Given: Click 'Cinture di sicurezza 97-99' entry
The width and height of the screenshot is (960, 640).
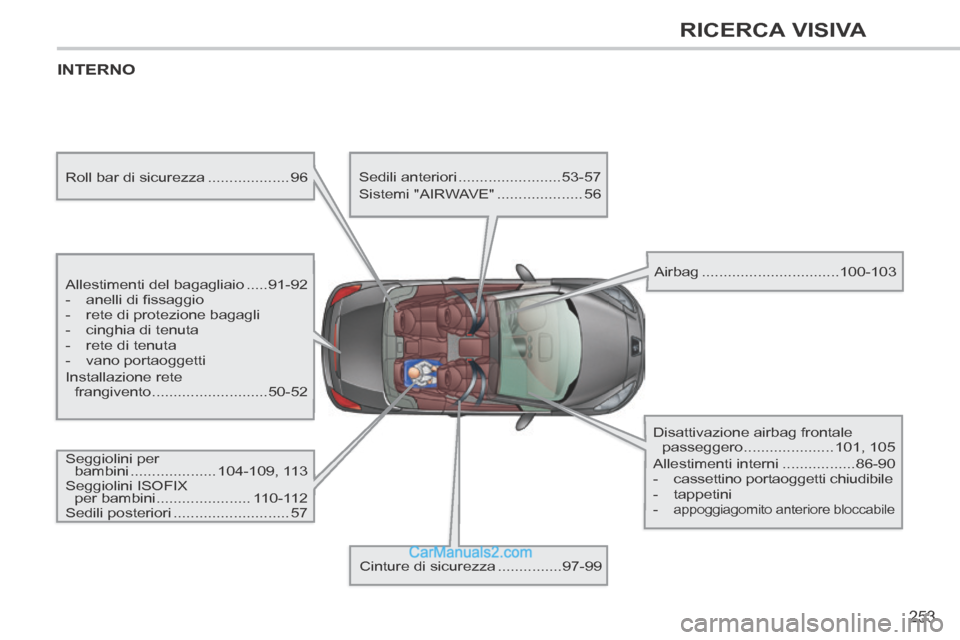Looking at the screenshot, I should pyautogui.click(x=481, y=566).
